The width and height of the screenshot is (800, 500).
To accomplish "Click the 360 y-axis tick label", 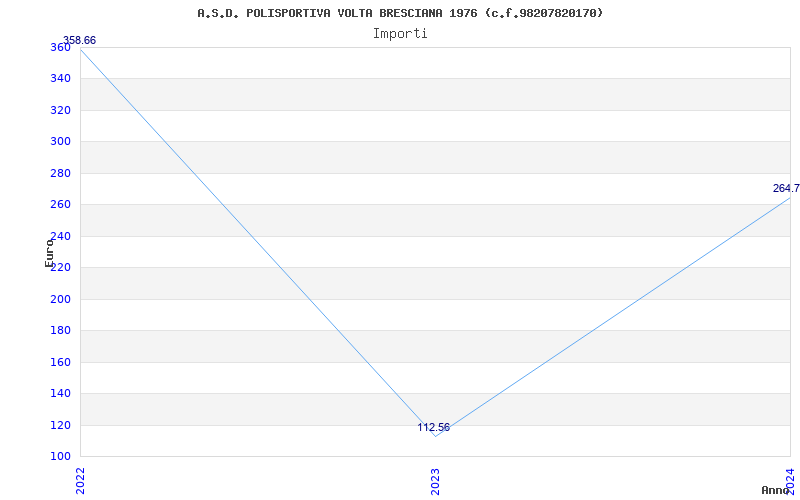I will (x=60, y=47).
